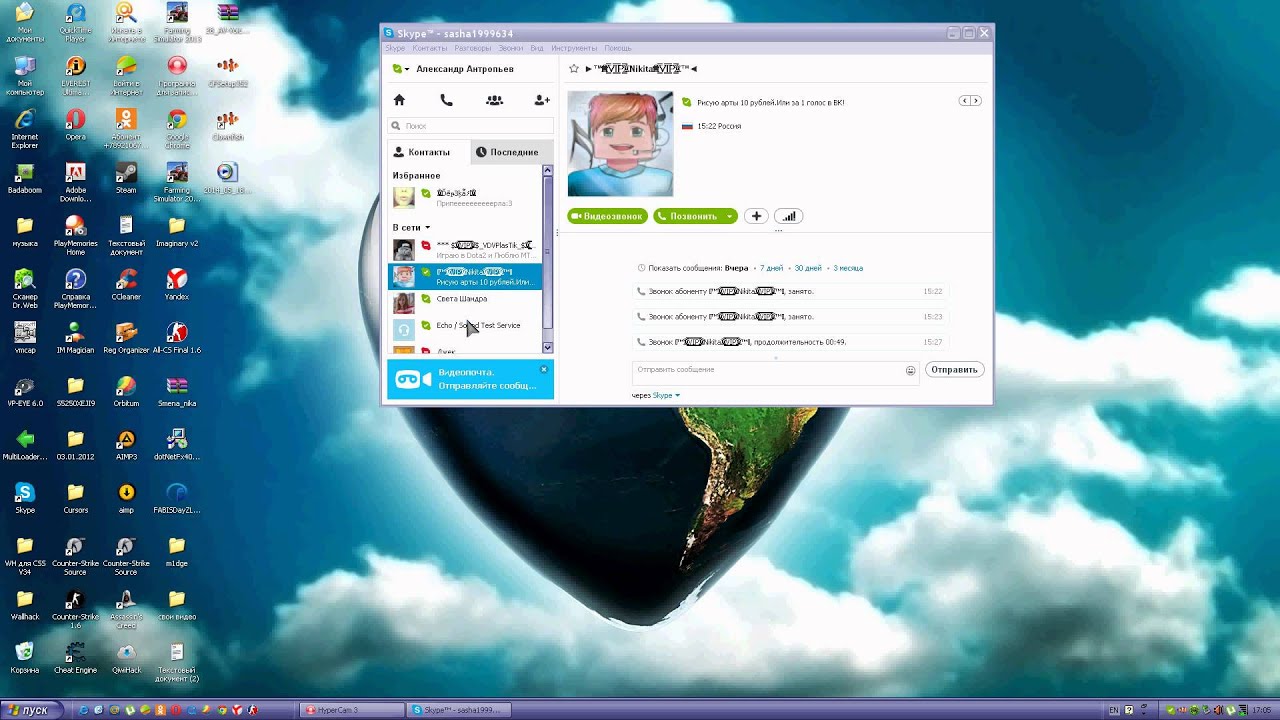The width and height of the screenshot is (1280, 720).
Task: Show messages from 7 дней
Action: [x=771, y=268]
